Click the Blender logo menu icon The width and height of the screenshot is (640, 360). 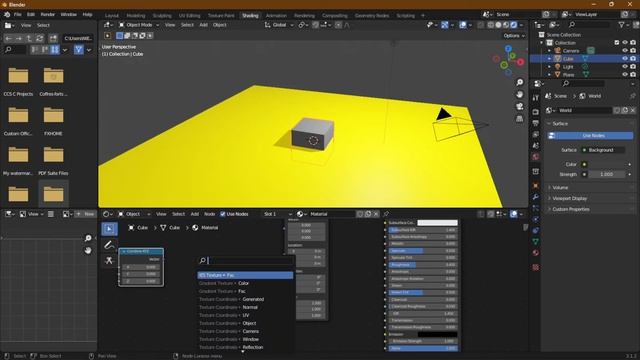[7, 14]
